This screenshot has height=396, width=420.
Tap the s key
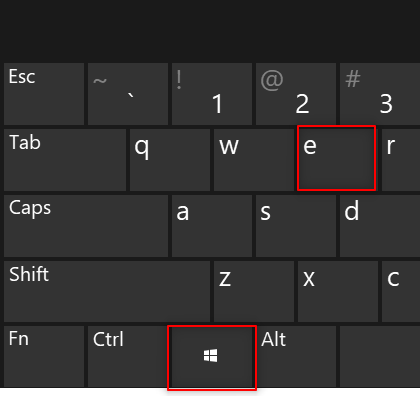(x=296, y=226)
